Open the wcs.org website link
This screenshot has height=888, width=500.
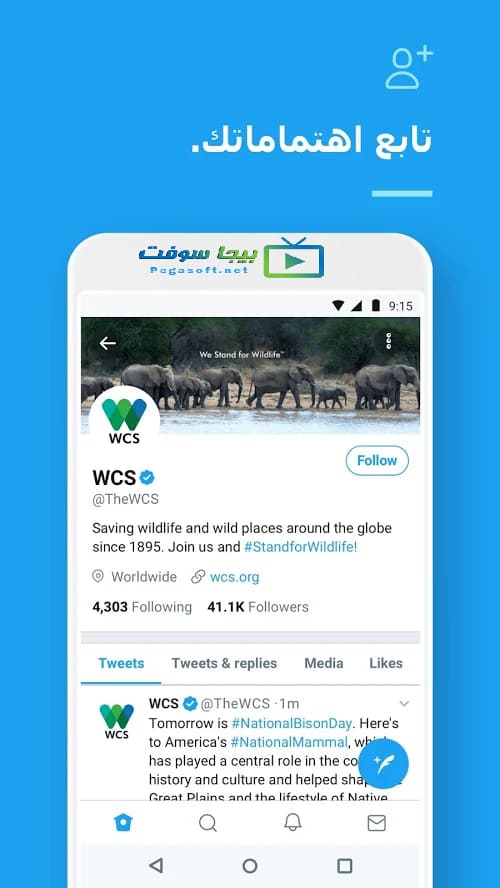pyautogui.click(x=234, y=577)
